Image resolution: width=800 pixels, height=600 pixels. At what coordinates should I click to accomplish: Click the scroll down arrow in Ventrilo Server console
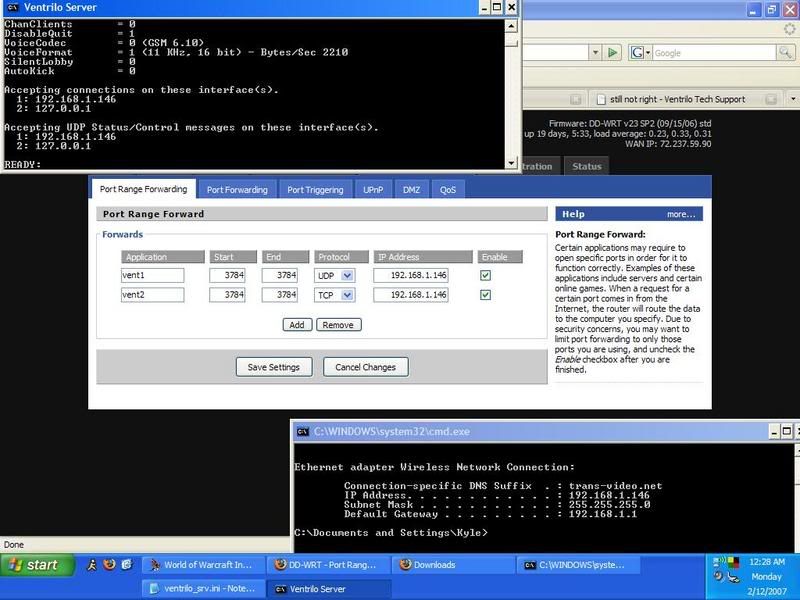click(x=511, y=163)
